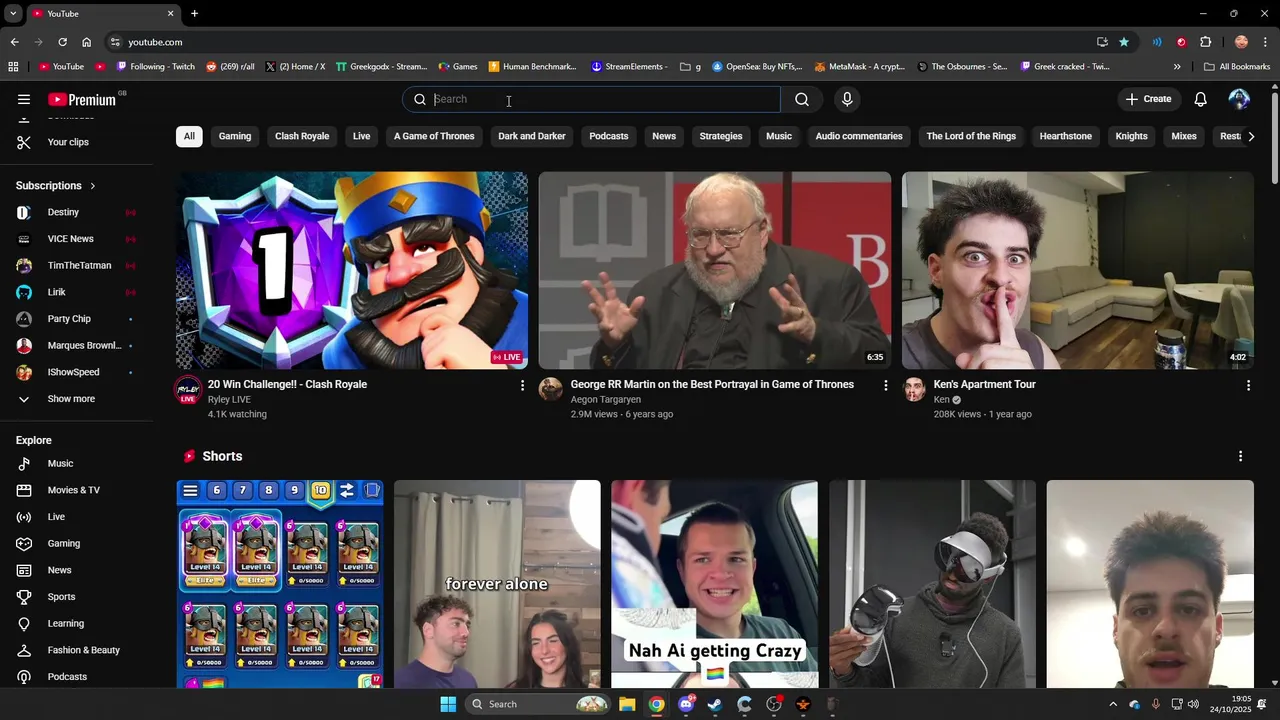Open browser extensions puzzle icon
This screenshot has height=720, width=1280.
(1205, 42)
